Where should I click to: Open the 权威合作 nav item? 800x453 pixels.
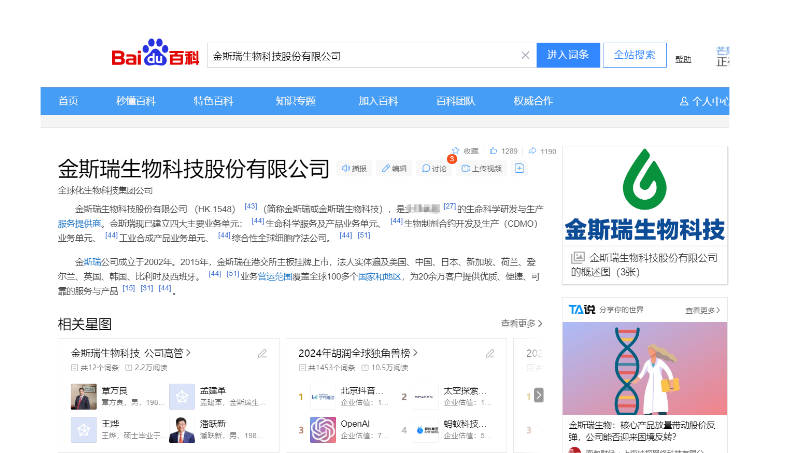click(x=533, y=101)
